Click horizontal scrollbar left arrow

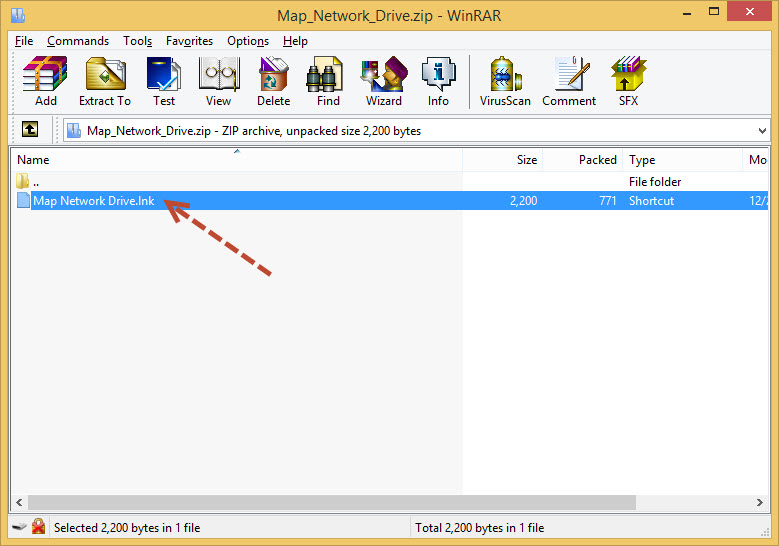click(x=19, y=502)
